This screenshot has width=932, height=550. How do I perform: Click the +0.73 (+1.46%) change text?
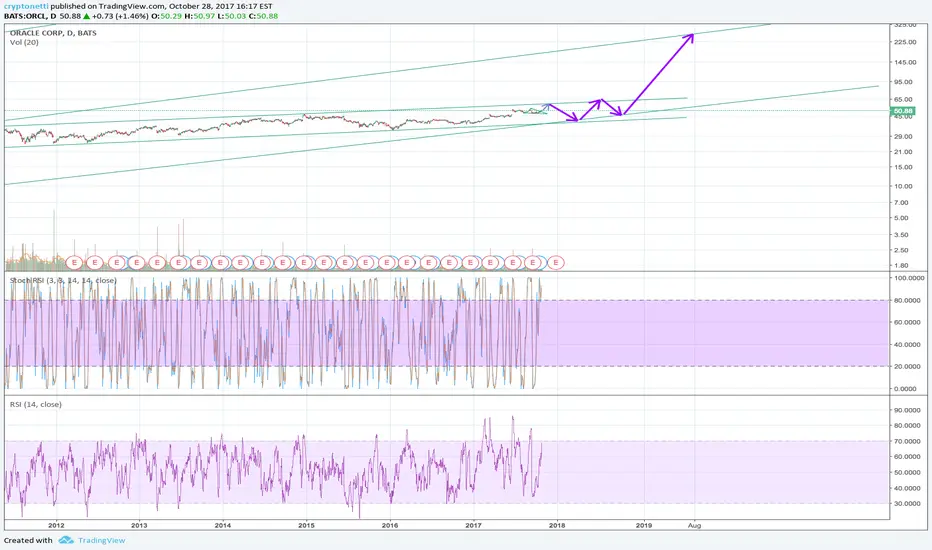(120, 16)
